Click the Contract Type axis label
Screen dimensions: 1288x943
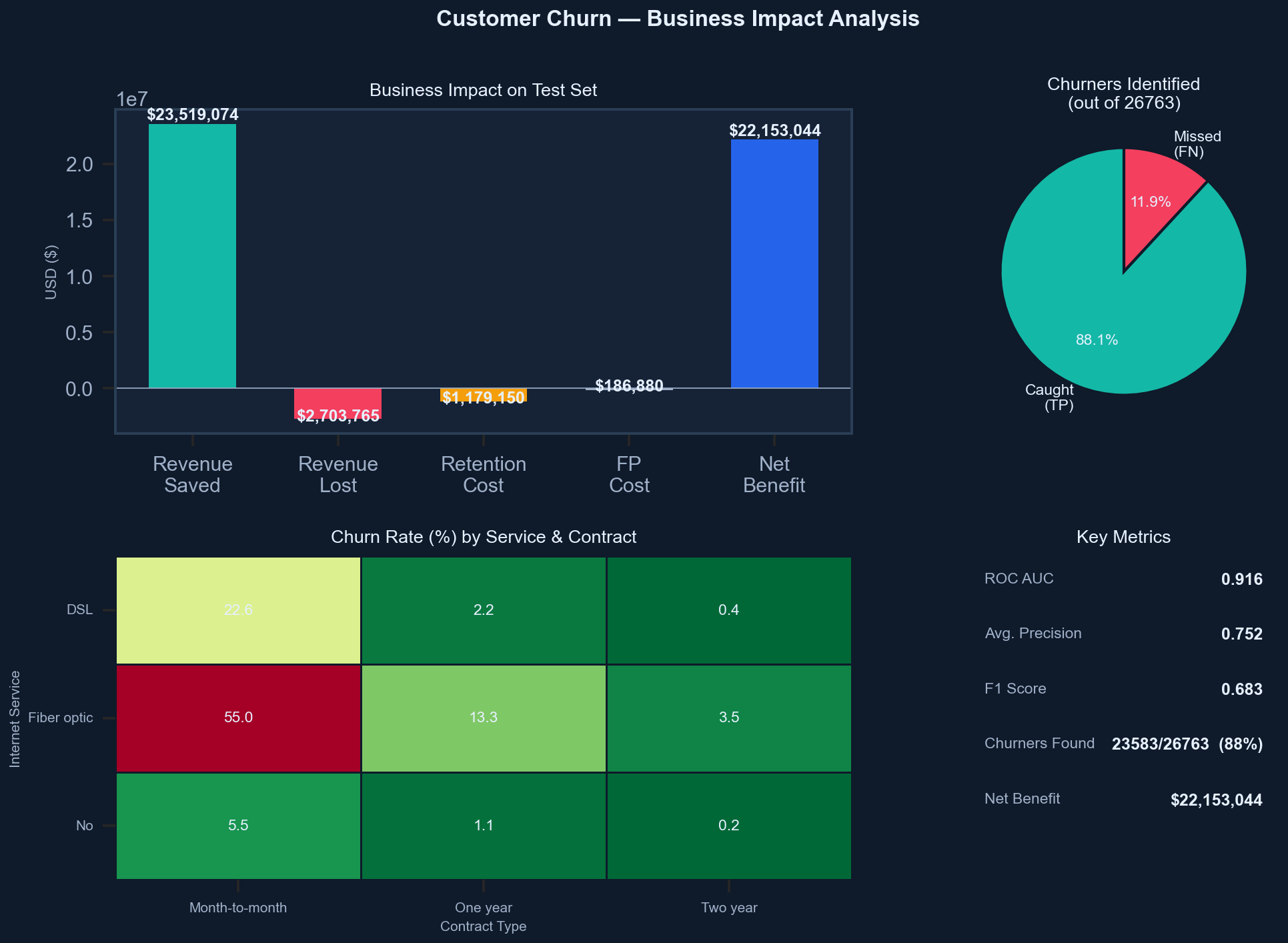click(483, 926)
